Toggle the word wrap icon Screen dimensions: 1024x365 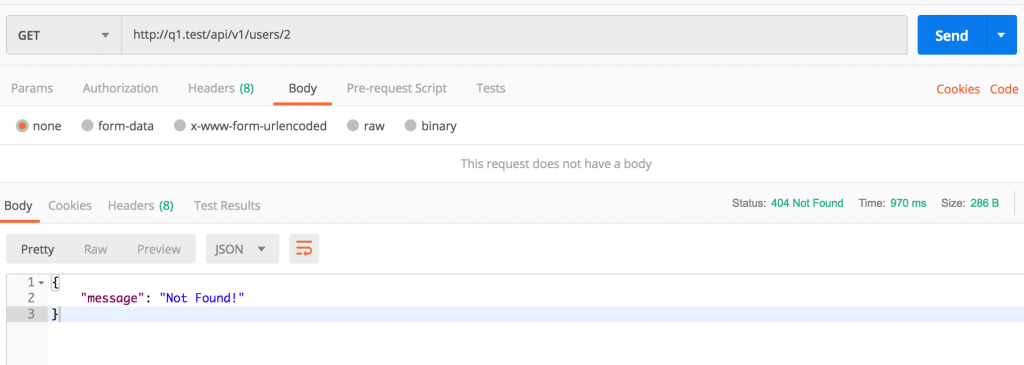click(x=304, y=249)
